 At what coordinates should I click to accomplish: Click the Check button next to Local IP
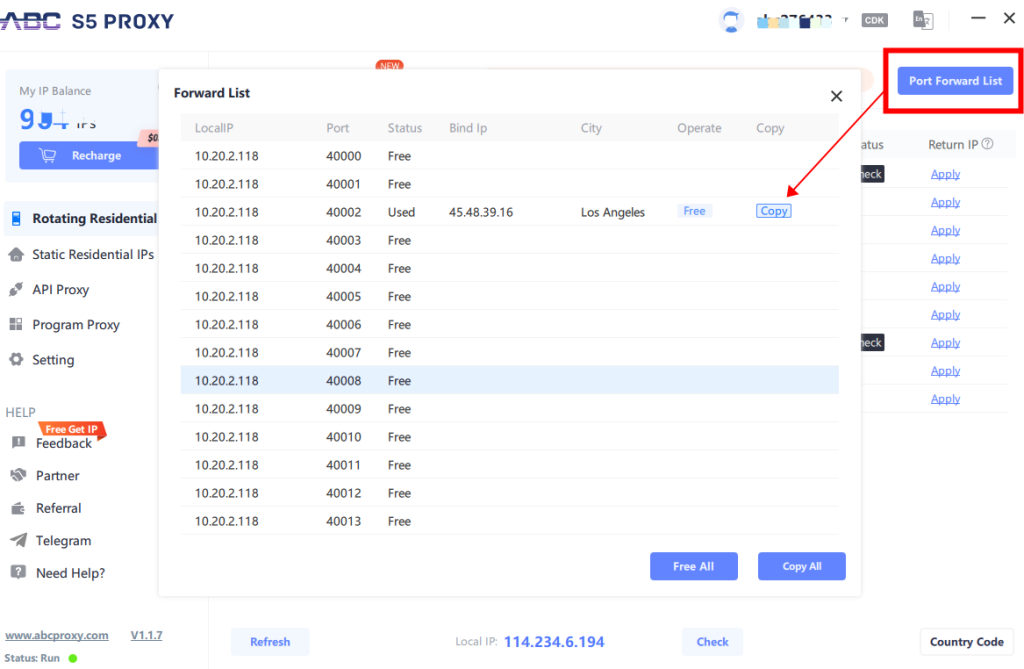coord(712,642)
